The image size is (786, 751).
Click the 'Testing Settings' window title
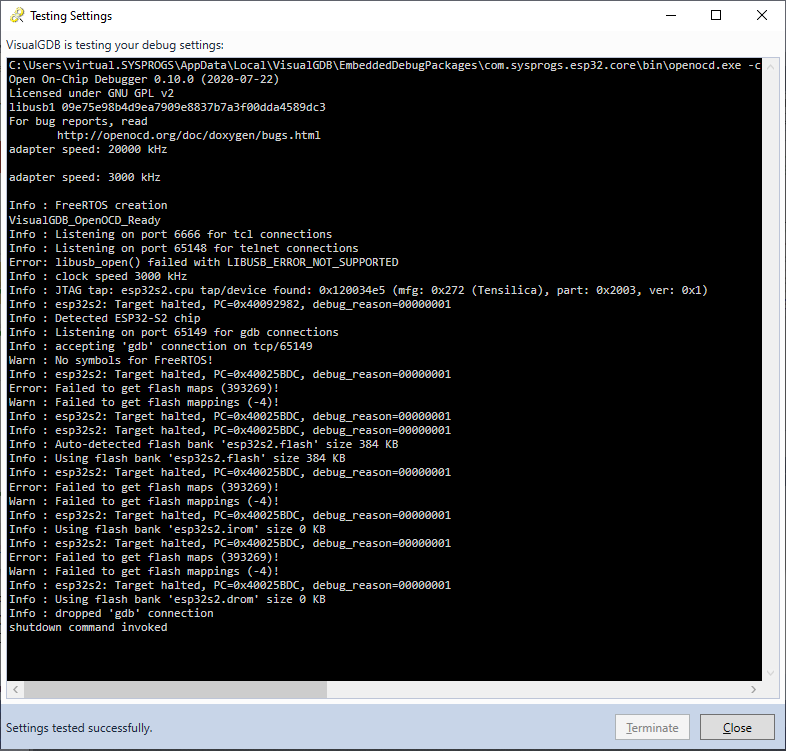71,16
